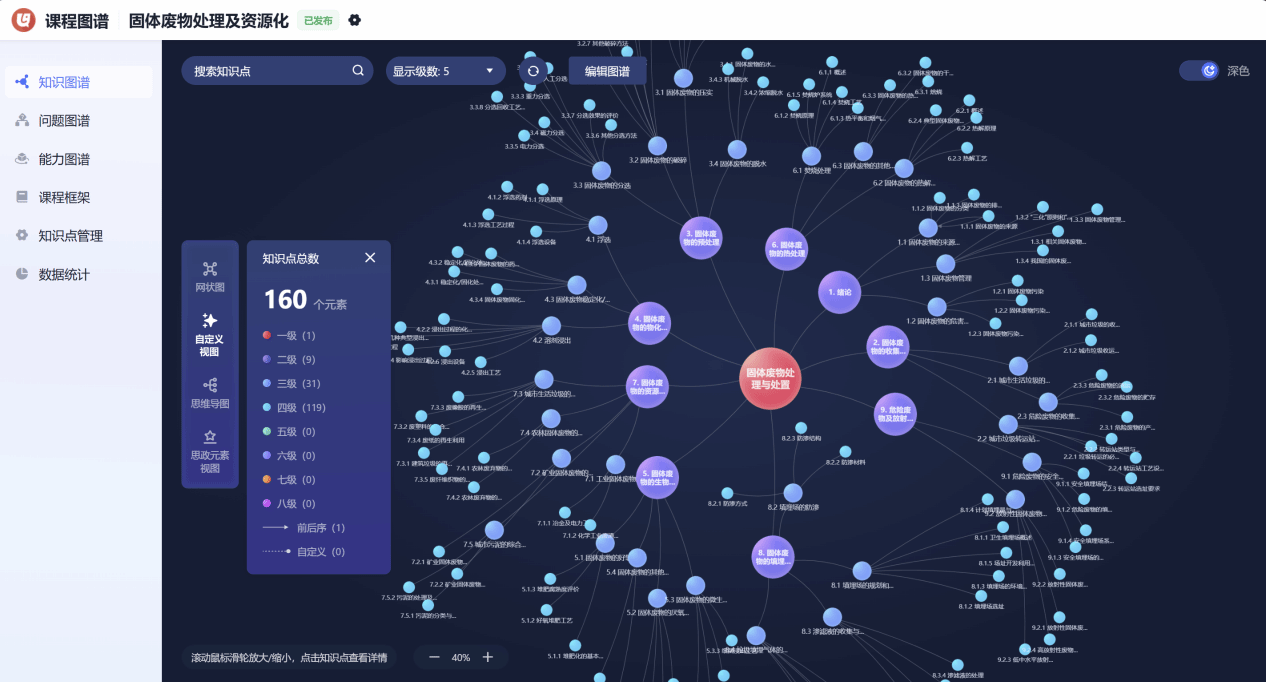Toggle the 深色 dark mode switch
1266x682 pixels.
tap(1199, 71)
